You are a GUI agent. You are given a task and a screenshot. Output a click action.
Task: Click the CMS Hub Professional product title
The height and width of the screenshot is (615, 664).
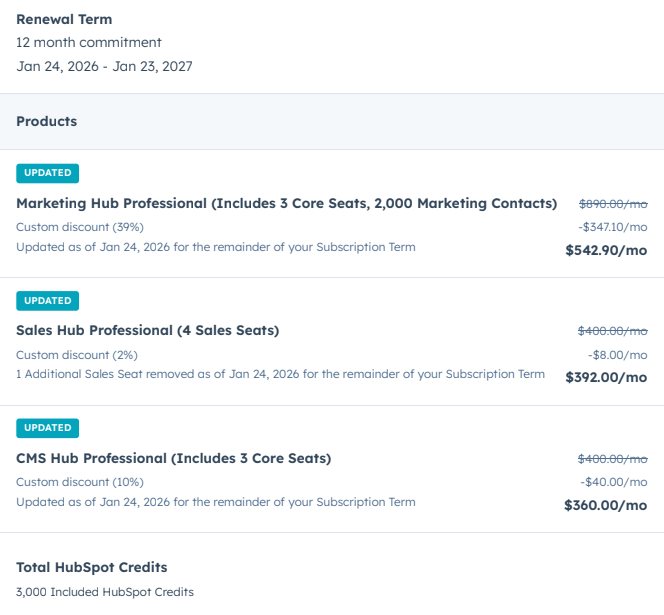pyautogui.click(x=174, y=458)
